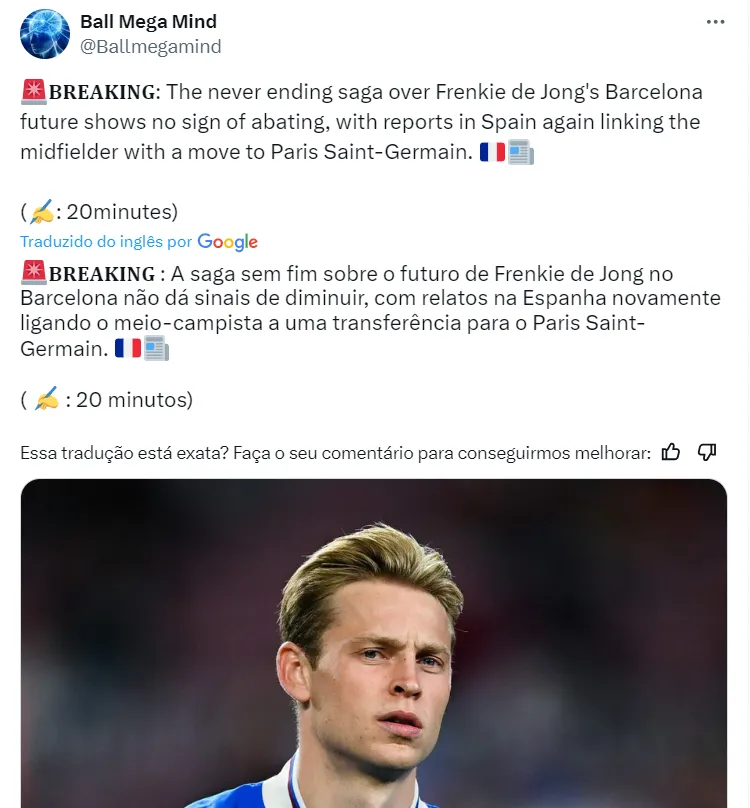
Task: Click the writing hand emoji before "20 minutos"
Action: (x=46, y=400)
